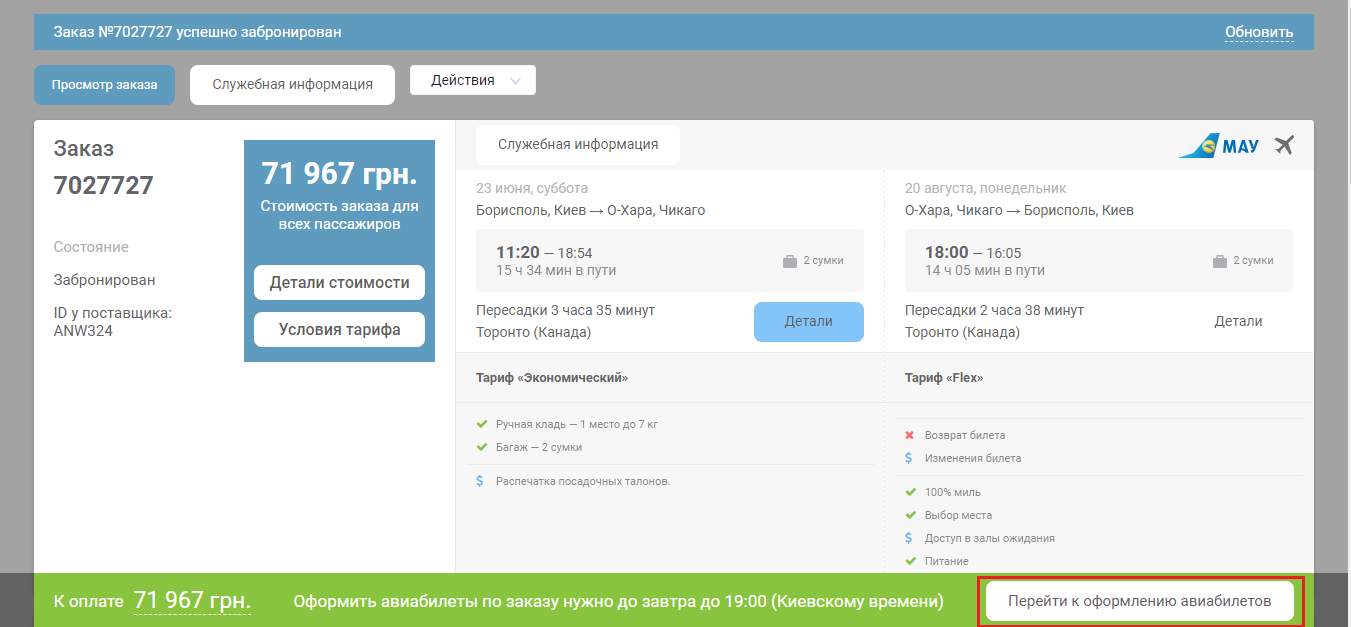
Task: Click the airplane icon beside MAU logo
Action: coord(1285,145)
